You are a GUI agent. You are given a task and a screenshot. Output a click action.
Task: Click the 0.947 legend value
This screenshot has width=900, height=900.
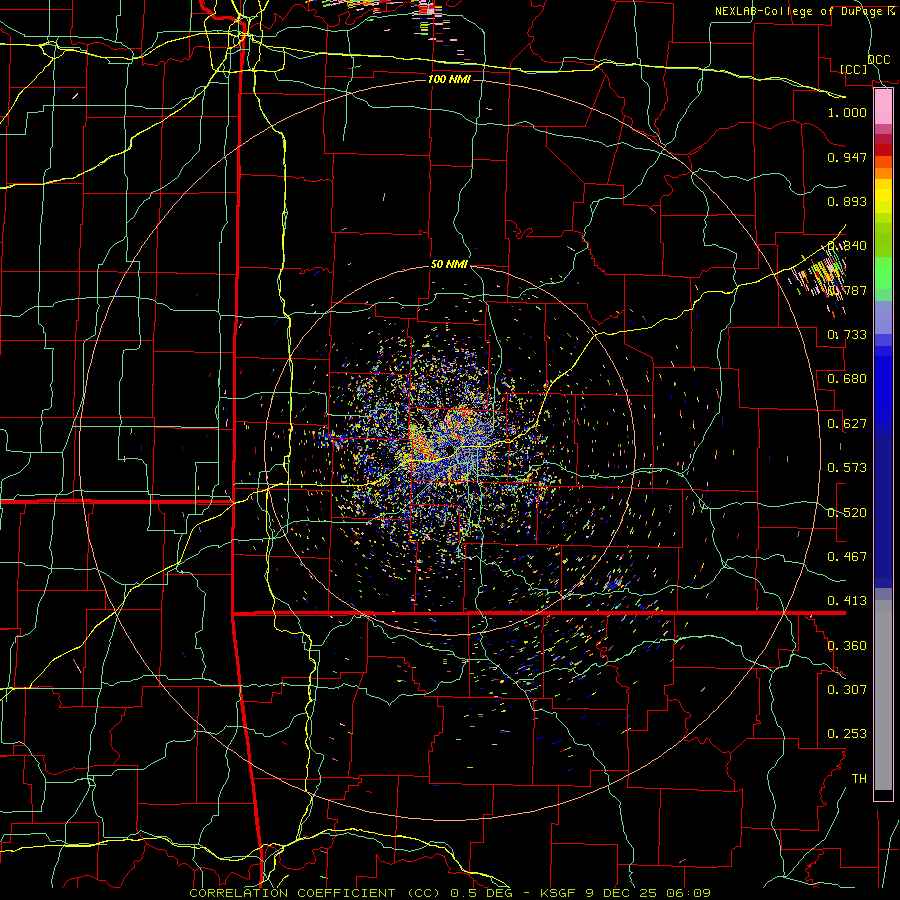[x=847, y=157]
